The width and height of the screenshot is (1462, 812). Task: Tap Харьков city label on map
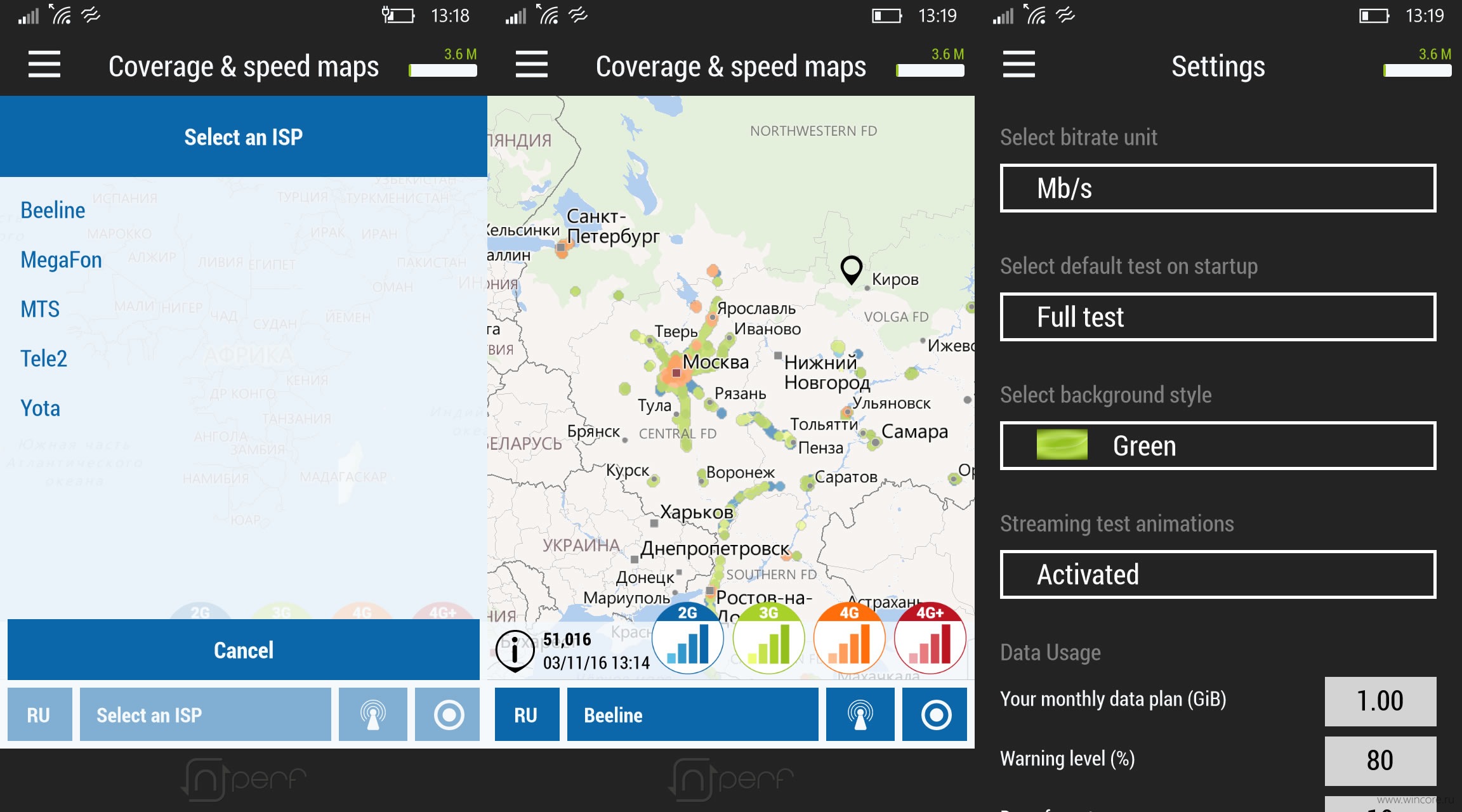click(x=696, y=512)
